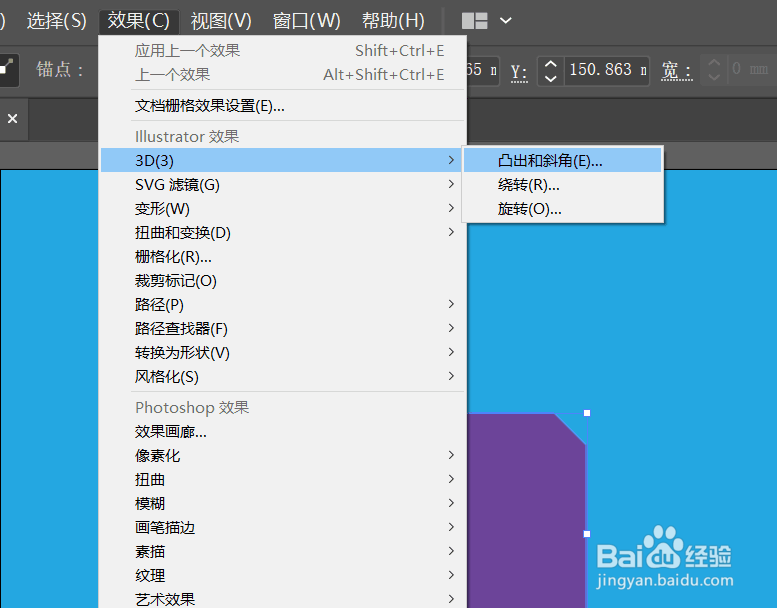Screen dimensions: 777x608
Task: Expand the 变形(W) submenu
Action: (x=283, y=209)
